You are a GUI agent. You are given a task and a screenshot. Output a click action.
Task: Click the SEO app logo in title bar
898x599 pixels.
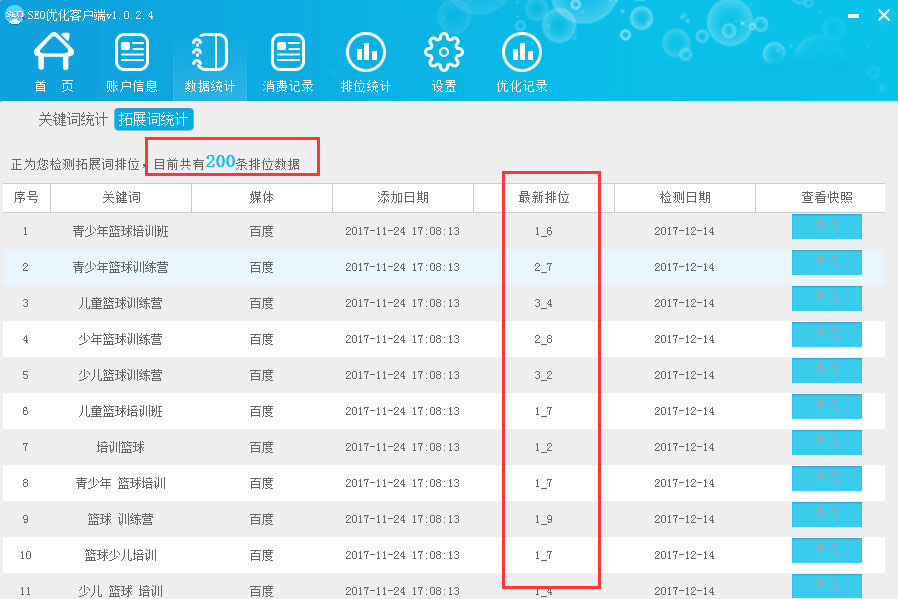tap(14, 14)
